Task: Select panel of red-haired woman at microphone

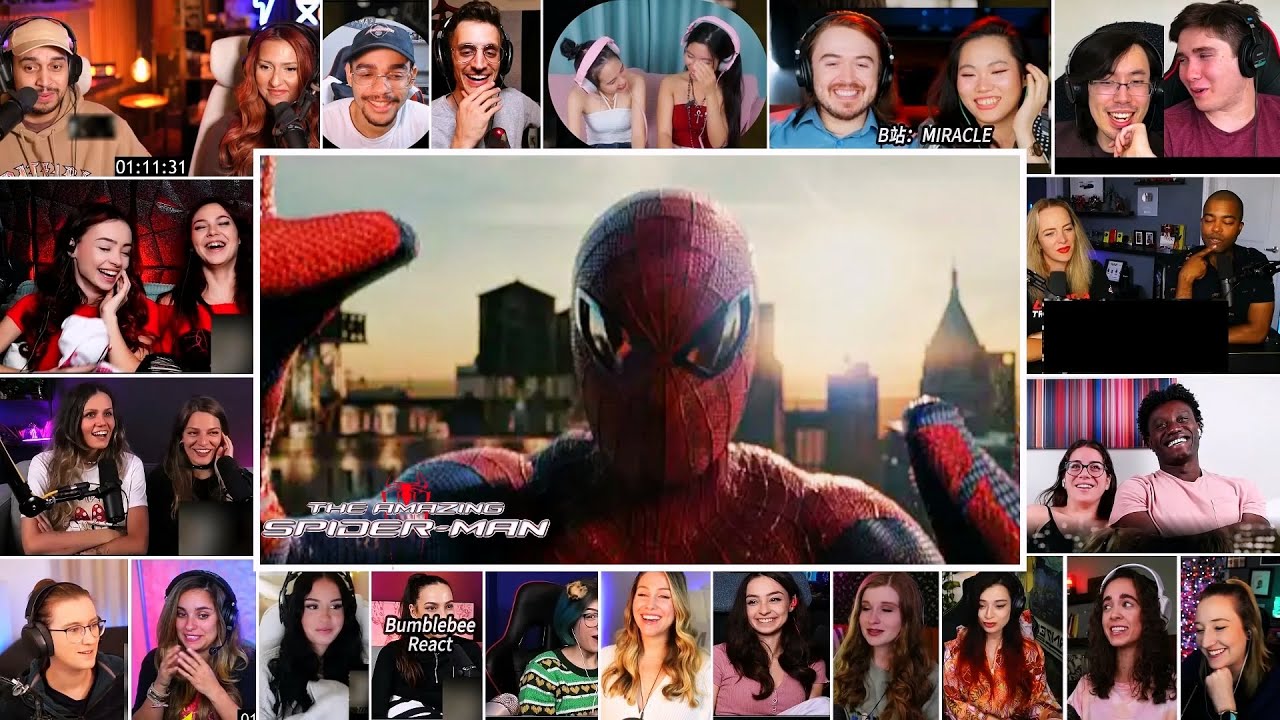Action: [256, 88]
